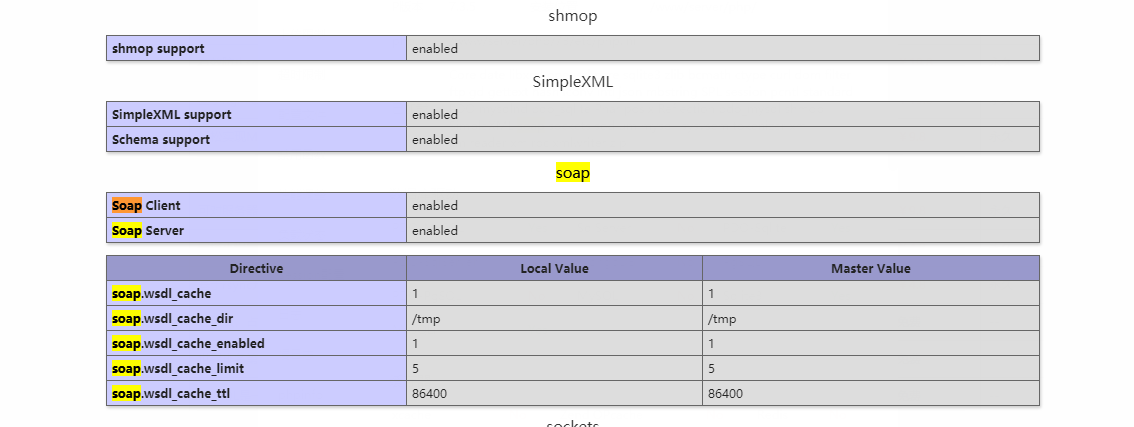The image size is (1134, 427).
Task: Select the "soap.wsdl_cache_dir" directive cell
Action: 257,318
